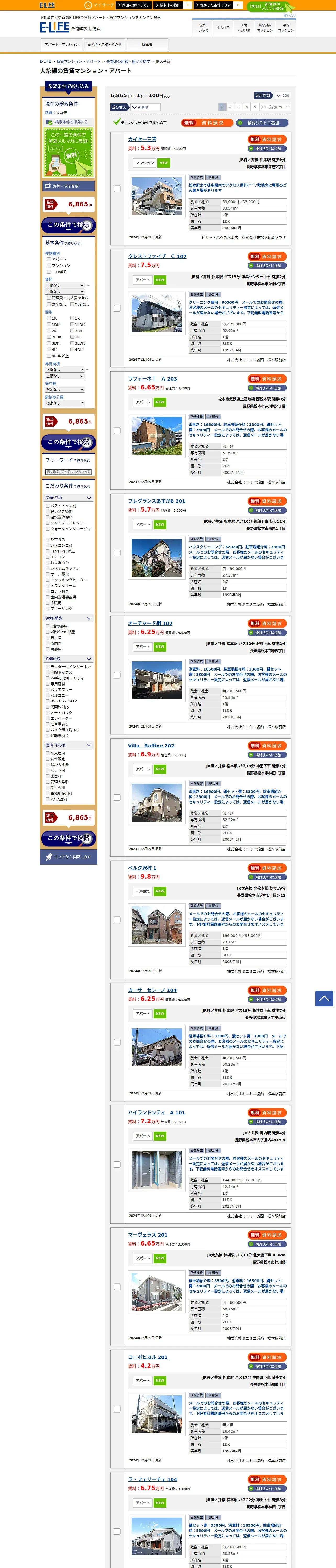The width and height of the screenshot is (336, 1568).
Task: Open the 駅徒歩分数 指定なし dropdown
Action: tap(65, 403)
